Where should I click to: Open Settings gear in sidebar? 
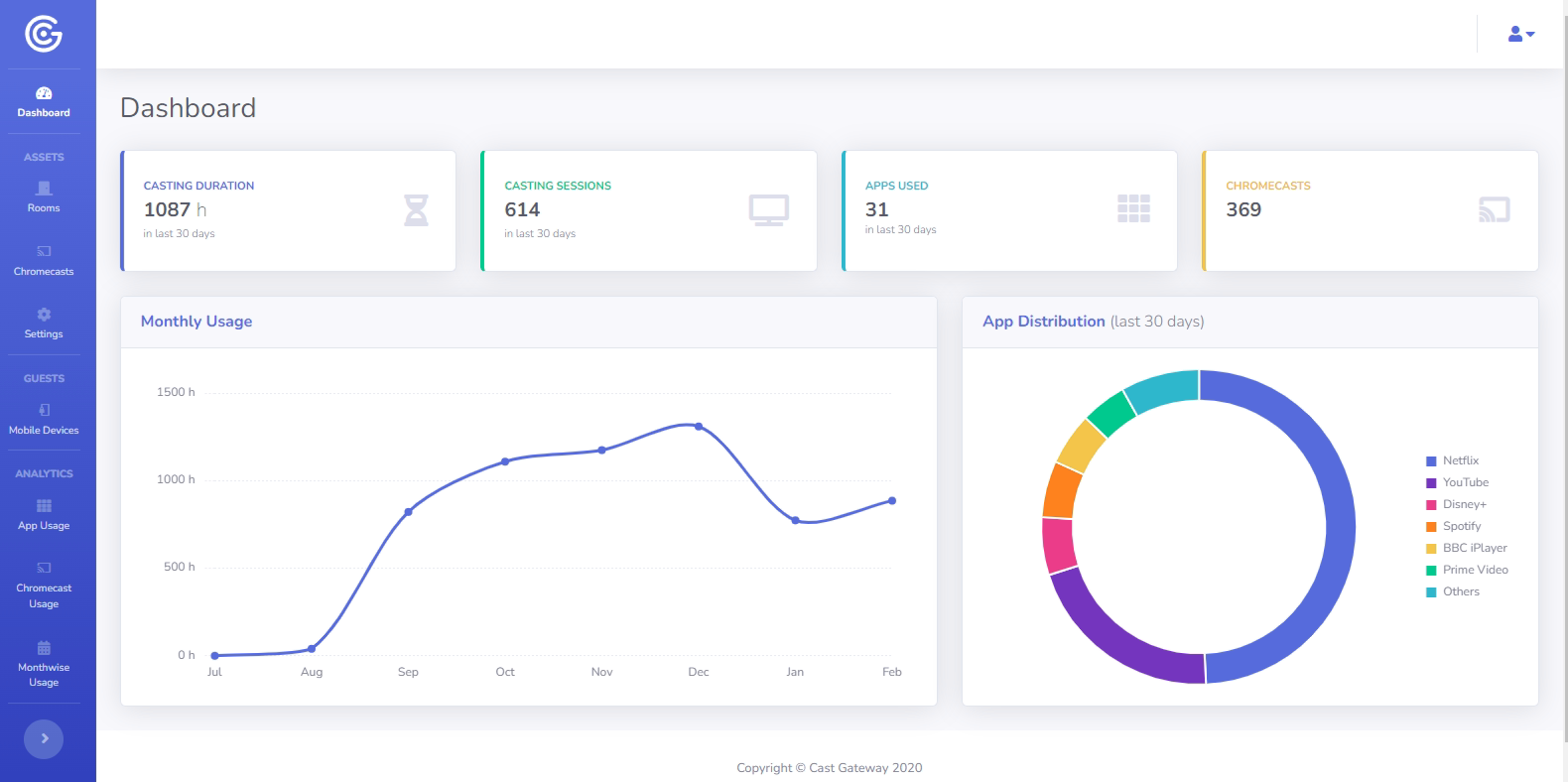[x=44, y=315]
